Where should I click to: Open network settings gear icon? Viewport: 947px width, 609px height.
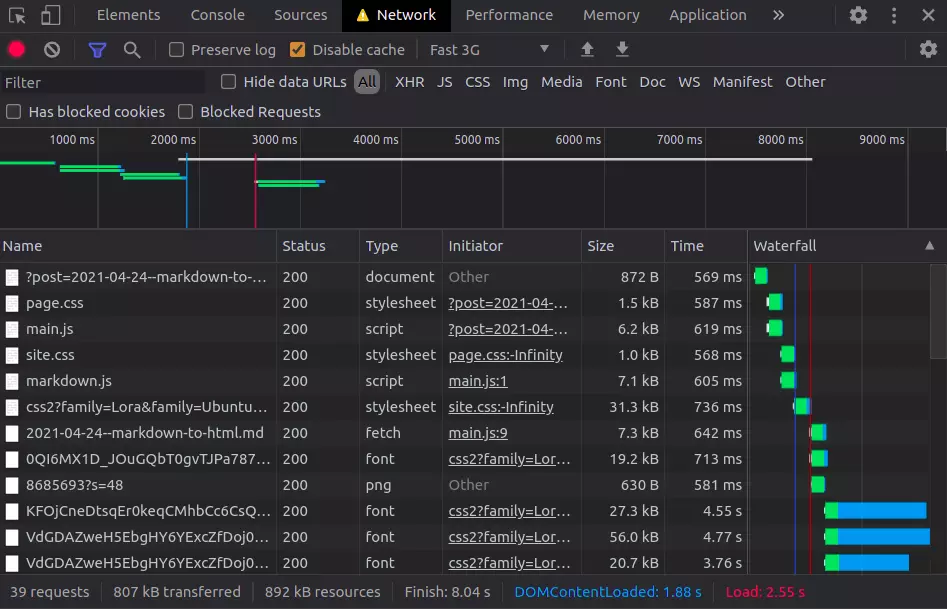[928, 50]
